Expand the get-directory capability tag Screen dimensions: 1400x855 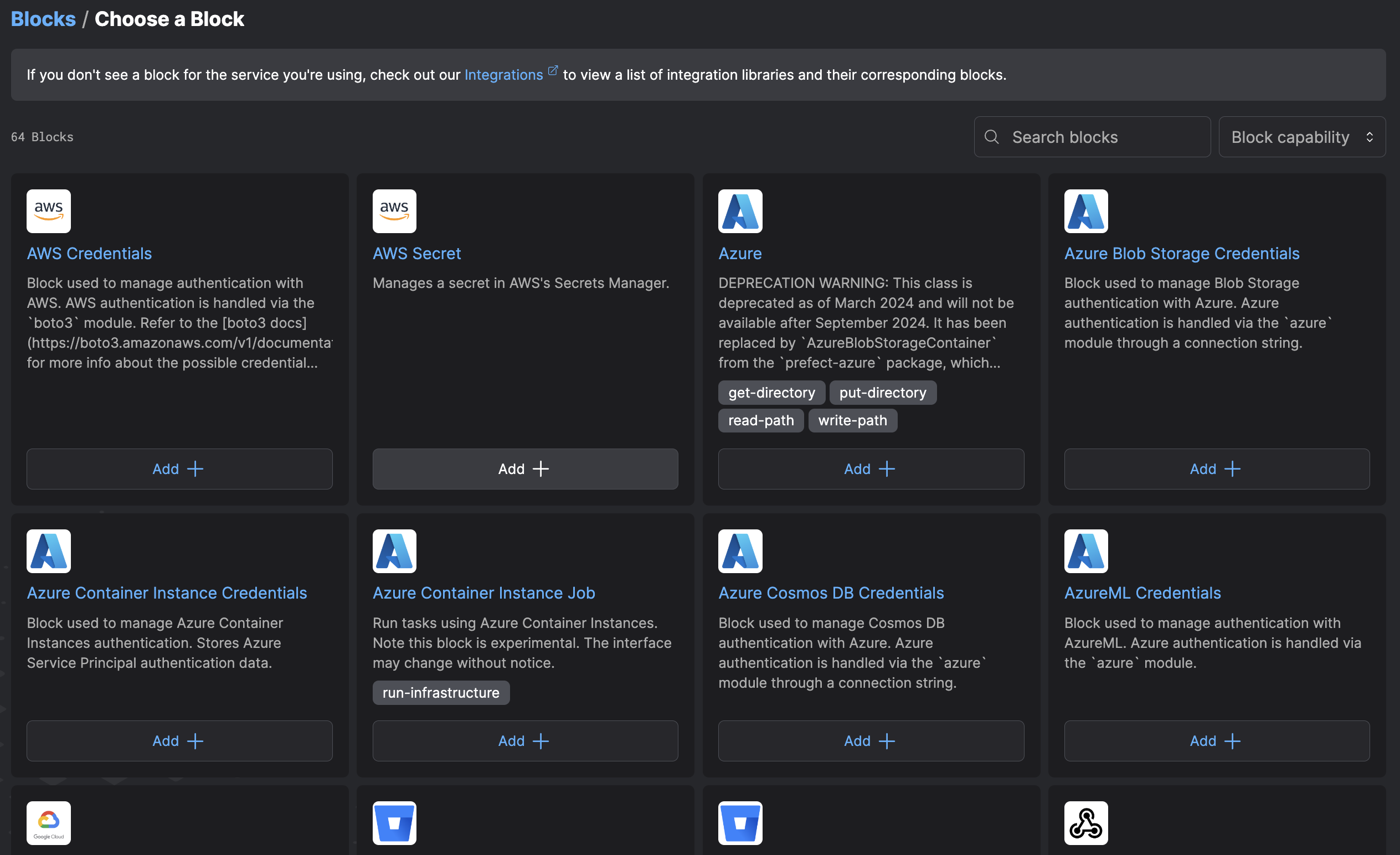(772, 392)
